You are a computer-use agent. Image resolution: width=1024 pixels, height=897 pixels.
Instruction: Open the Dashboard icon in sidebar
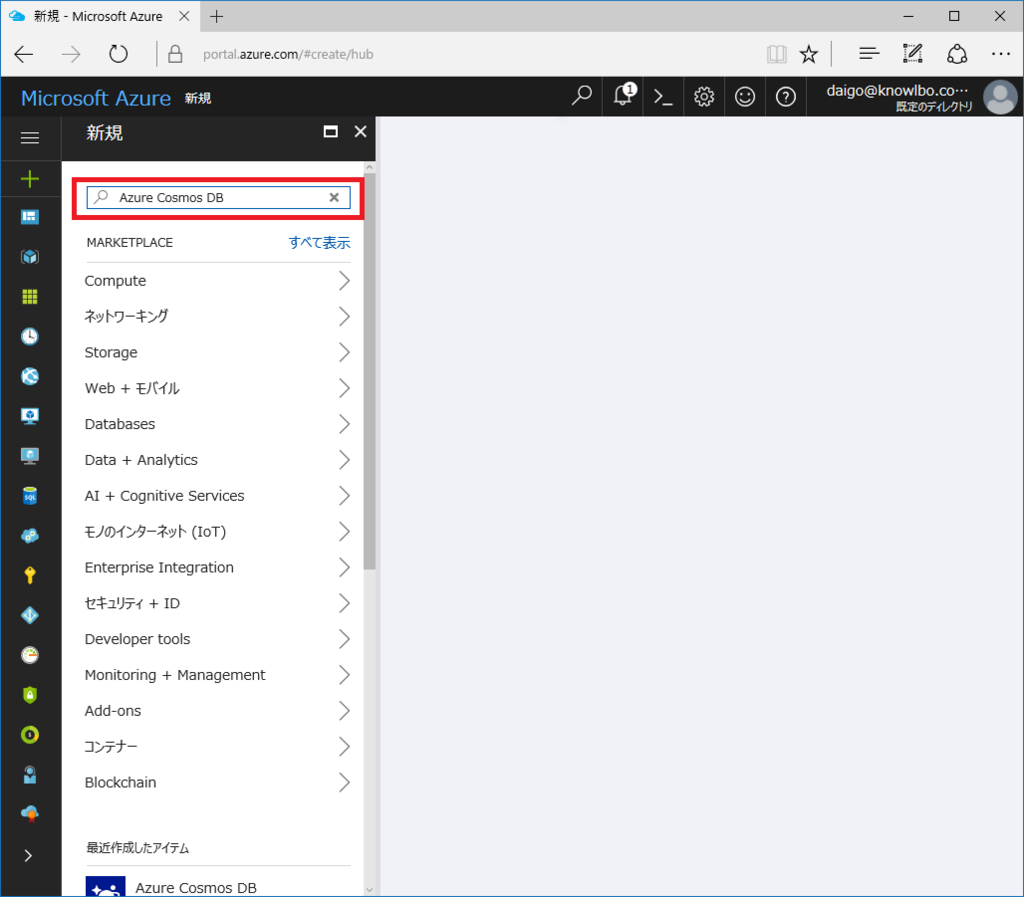coord(30,217)
